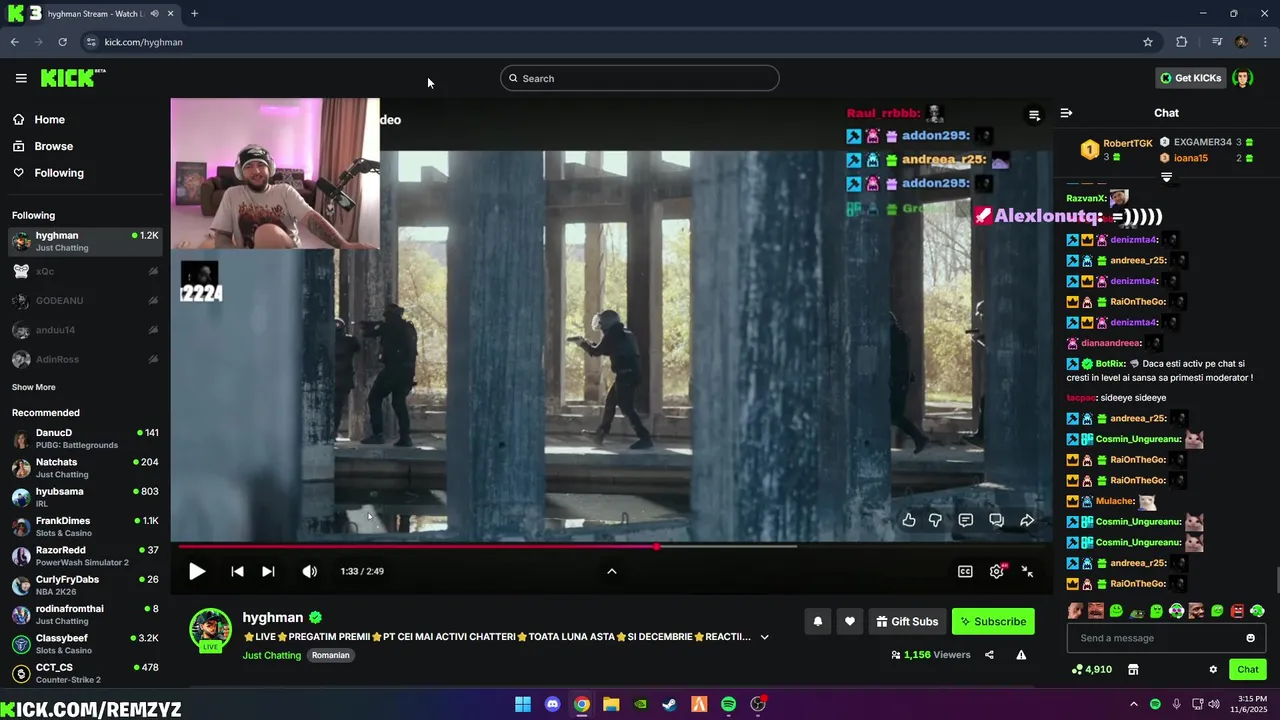
Task: Open hyghman channel avatar
Action: (x=210, y=629)
